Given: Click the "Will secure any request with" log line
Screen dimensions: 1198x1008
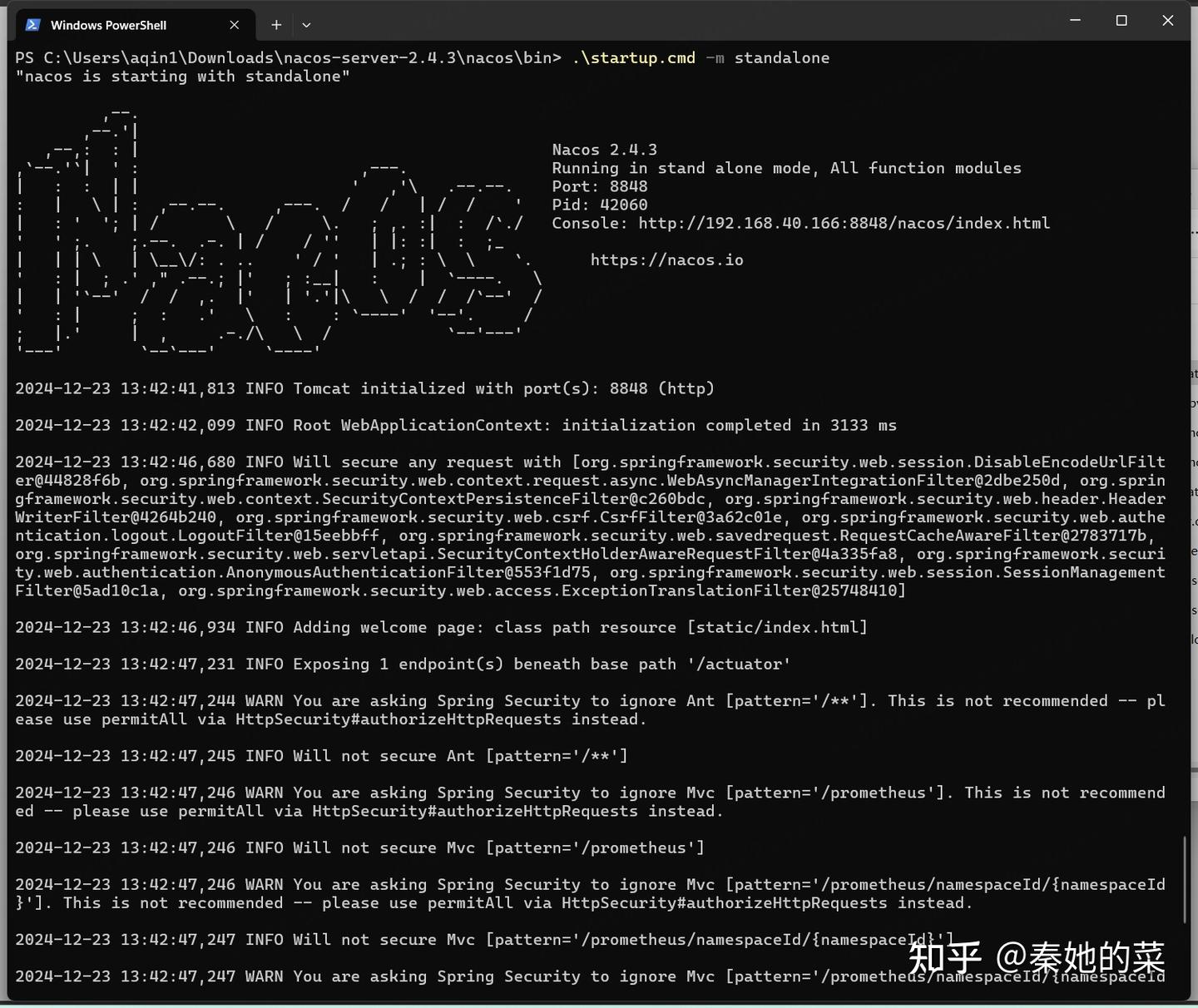Looking at the screenshot, I should (590, 526).
